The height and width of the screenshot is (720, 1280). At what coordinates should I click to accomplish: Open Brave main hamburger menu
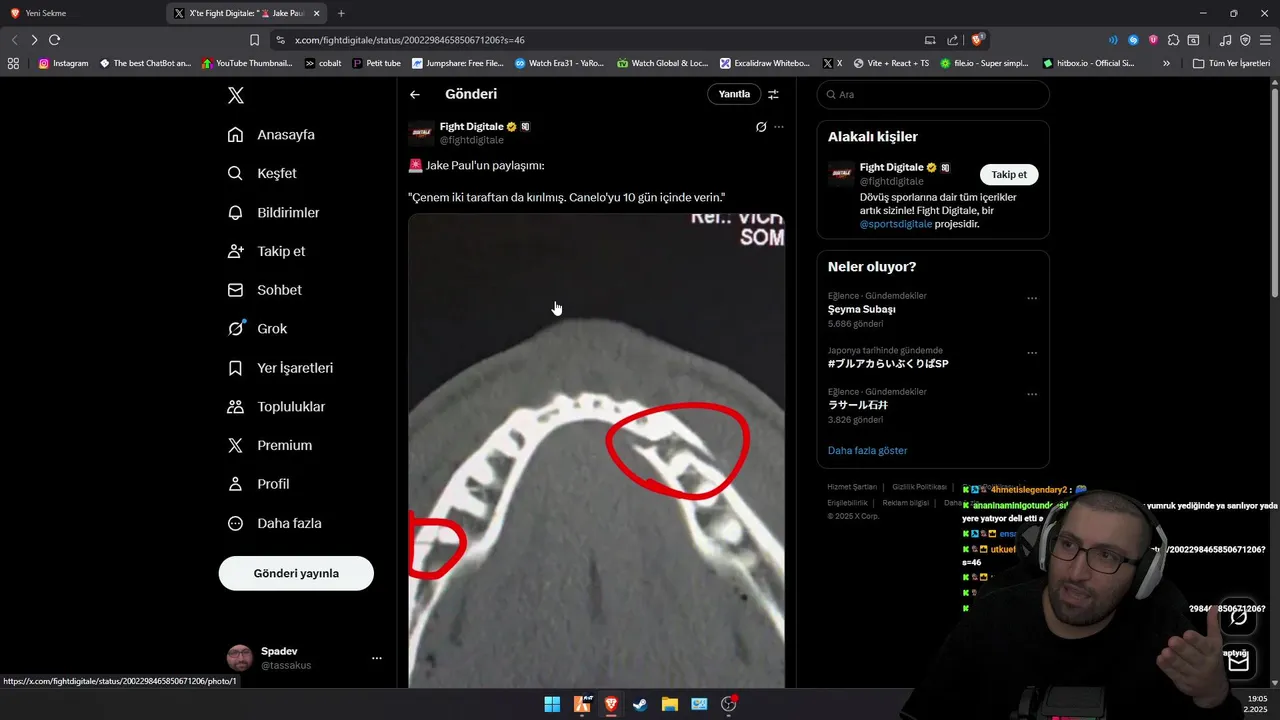tap(1265, 40)
